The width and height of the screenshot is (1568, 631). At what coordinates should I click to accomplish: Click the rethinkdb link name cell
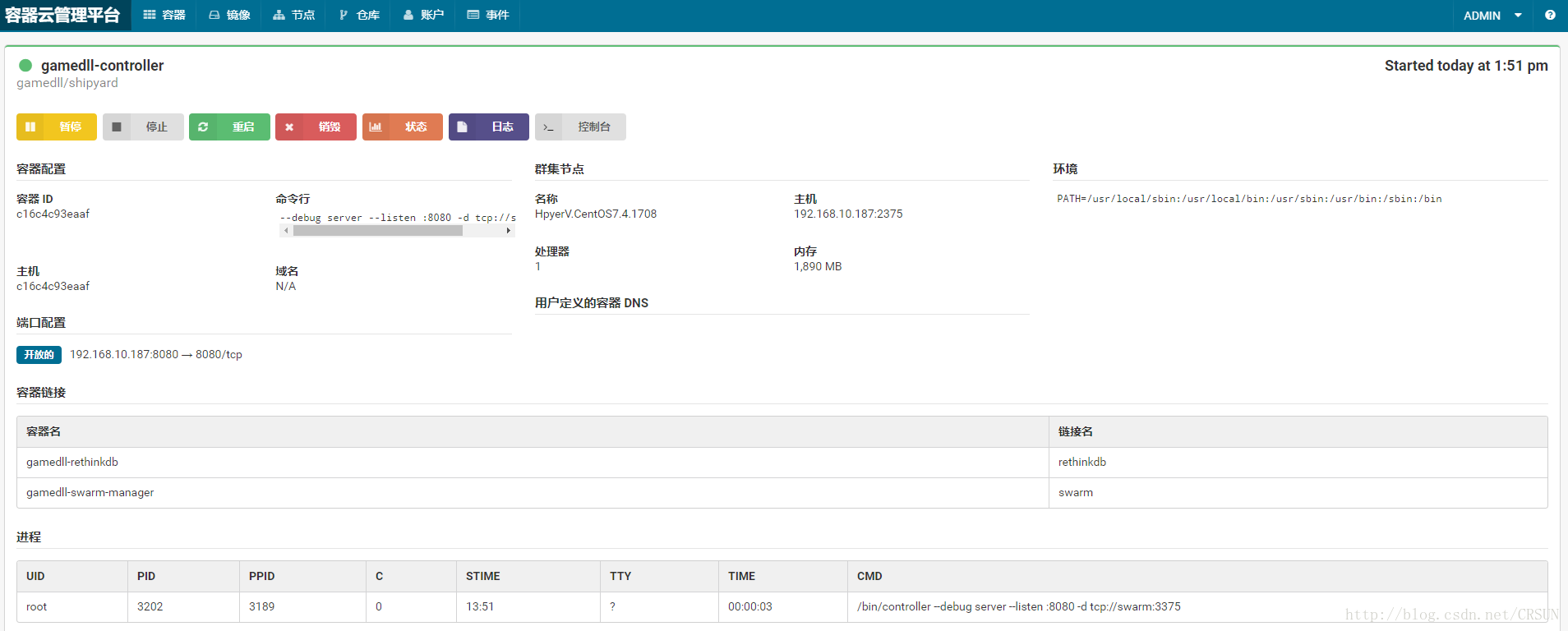[x=1298, y=463]
